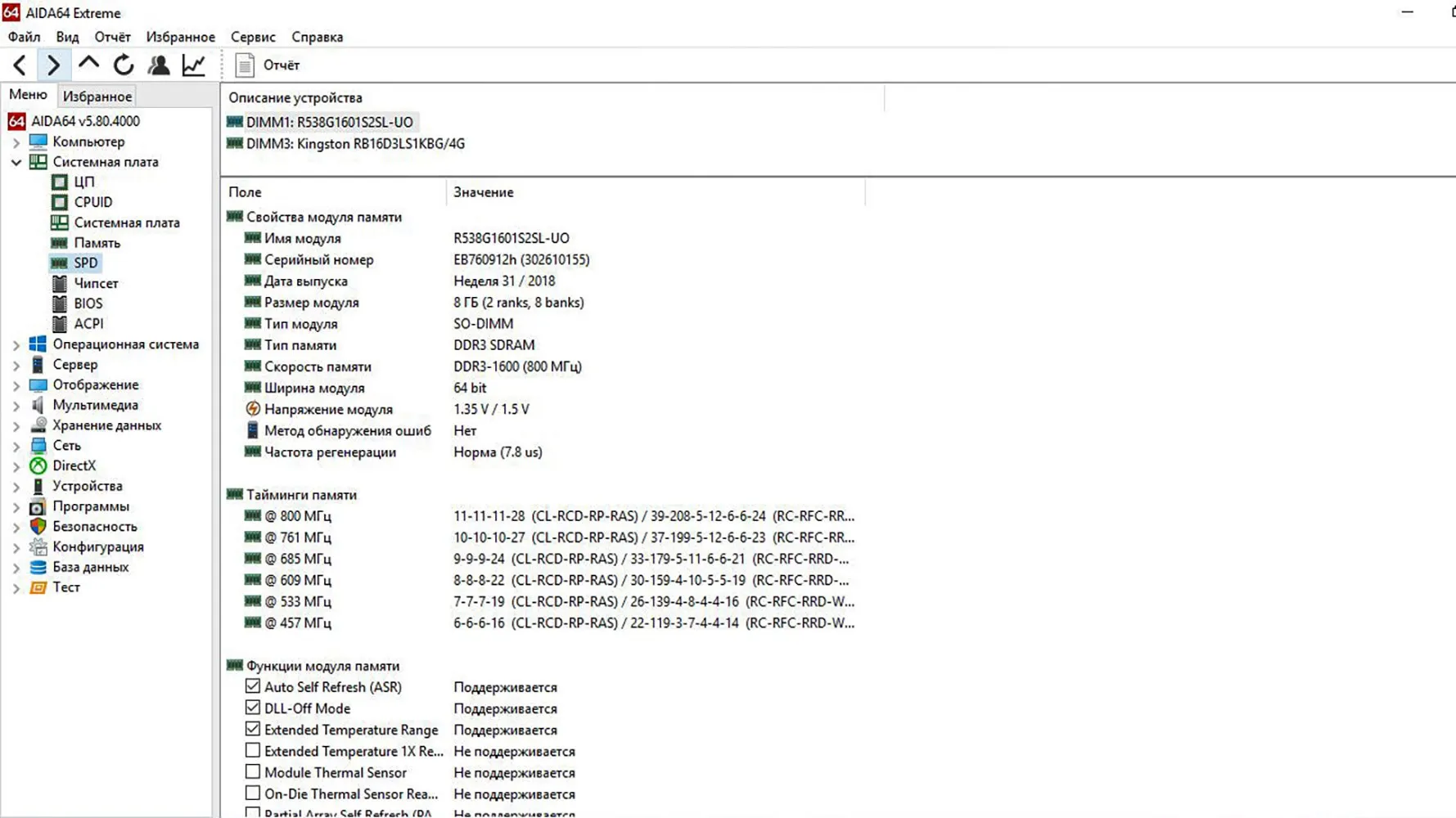This screenshot has height=818, width=1456.
Task: Toggle Module Thermal Sensor checkbox
Action: click(x=252, y=771)
